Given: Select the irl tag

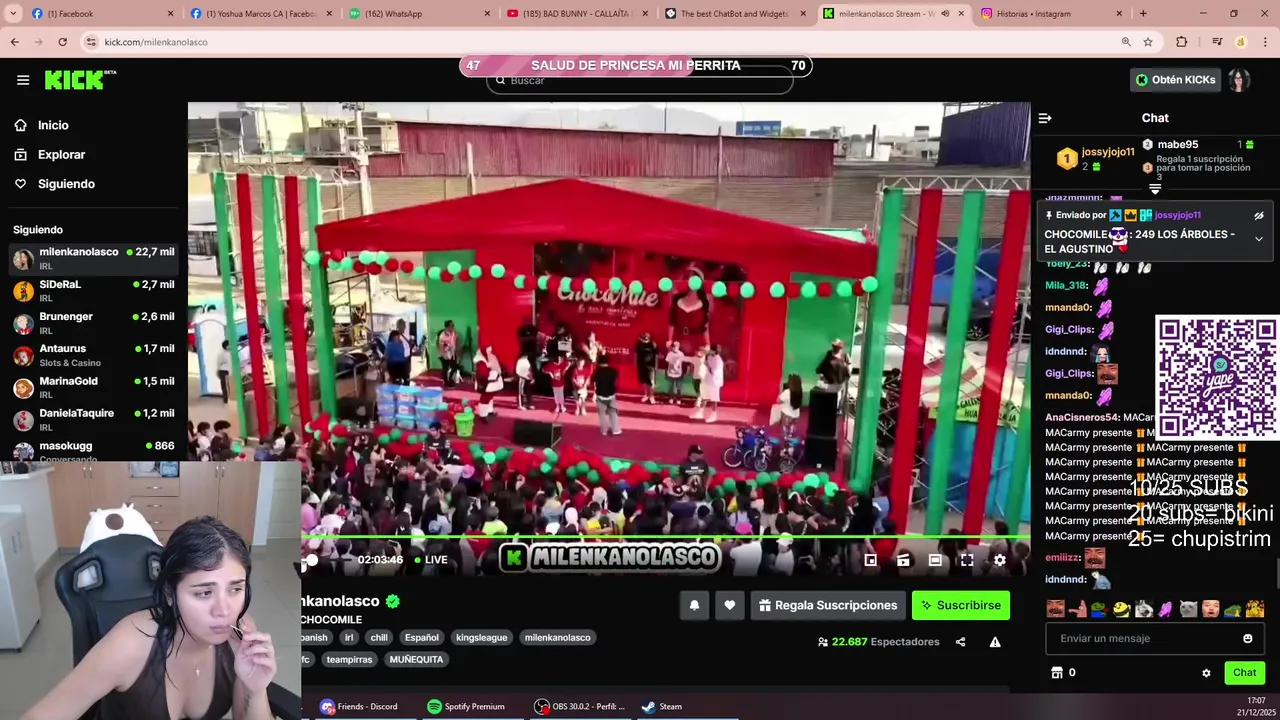Looking at the screenshot, I should pos(349,637).
